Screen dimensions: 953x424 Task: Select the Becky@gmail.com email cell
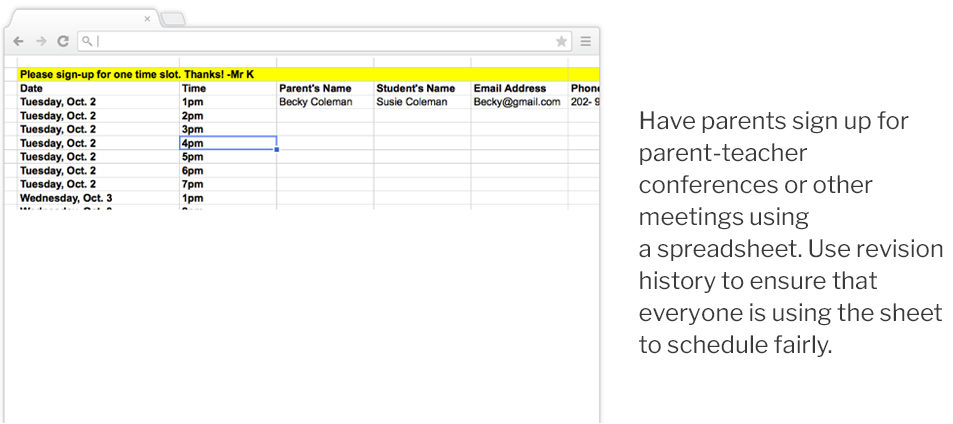pos(519,102)
